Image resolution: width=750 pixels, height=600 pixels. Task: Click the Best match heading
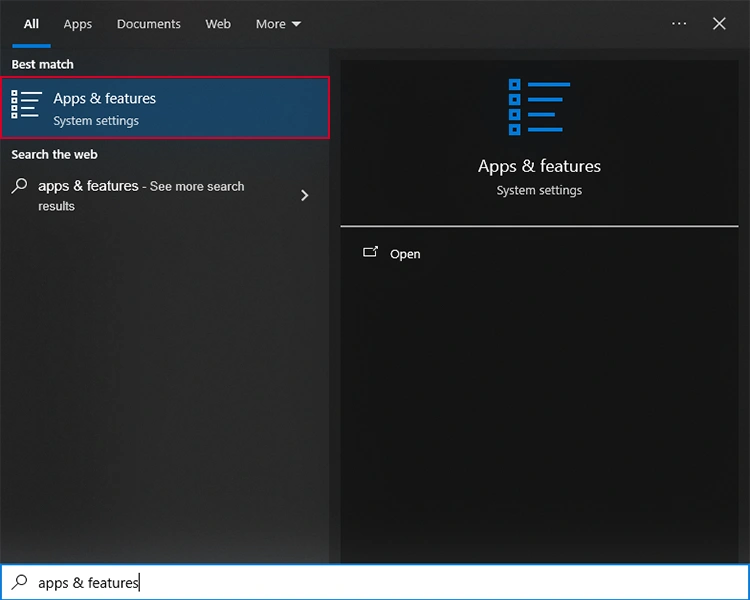click(43, 64)
